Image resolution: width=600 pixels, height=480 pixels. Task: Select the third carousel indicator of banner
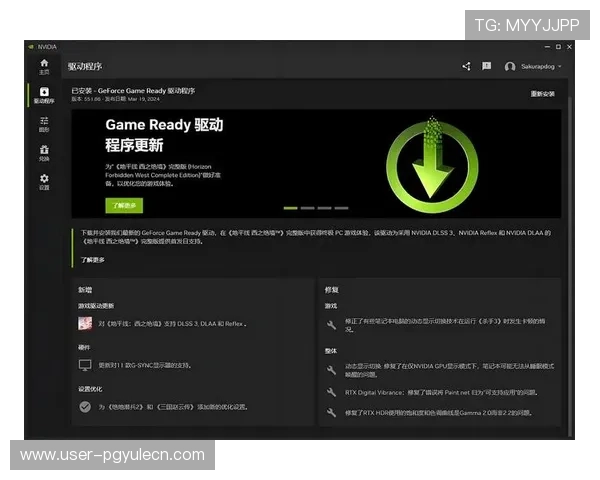point(324,208)
